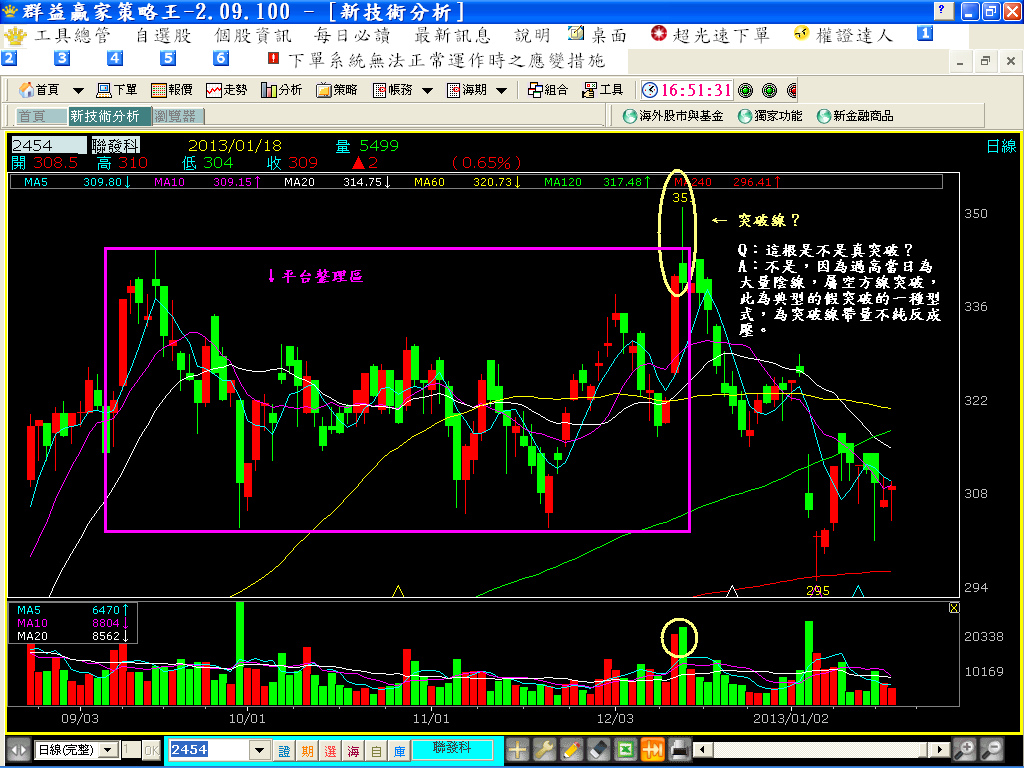Expand the dropdown arrow next to 海期
The image size is (1024, 768).
point(502,91)
